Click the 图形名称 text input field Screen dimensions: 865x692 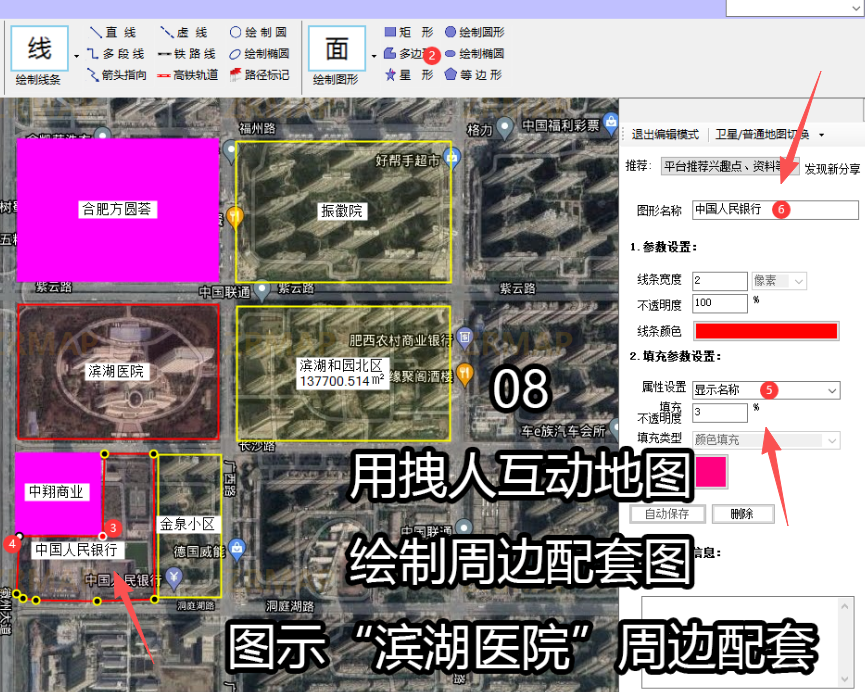point(775,210)
